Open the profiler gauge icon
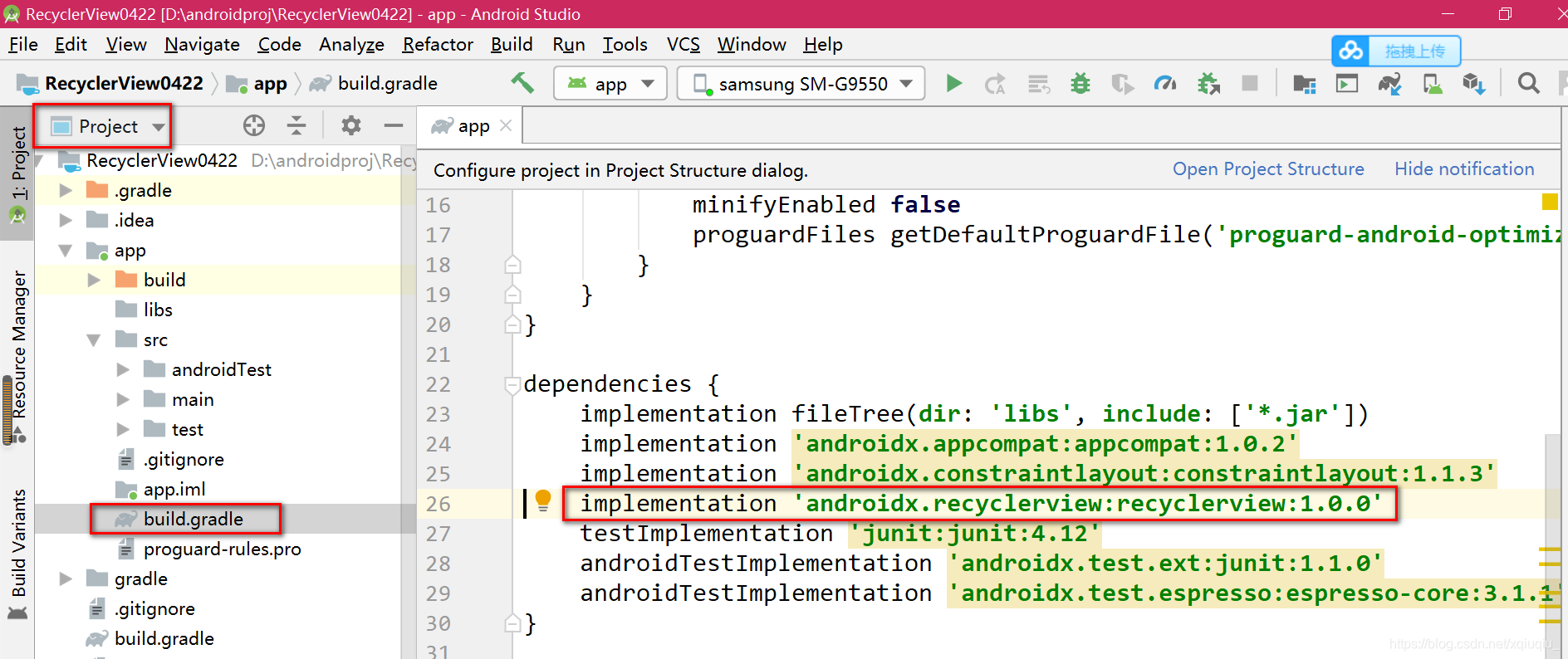Image resolution: width=1568 pixels, height=659 pixels. pos(1165,84)
